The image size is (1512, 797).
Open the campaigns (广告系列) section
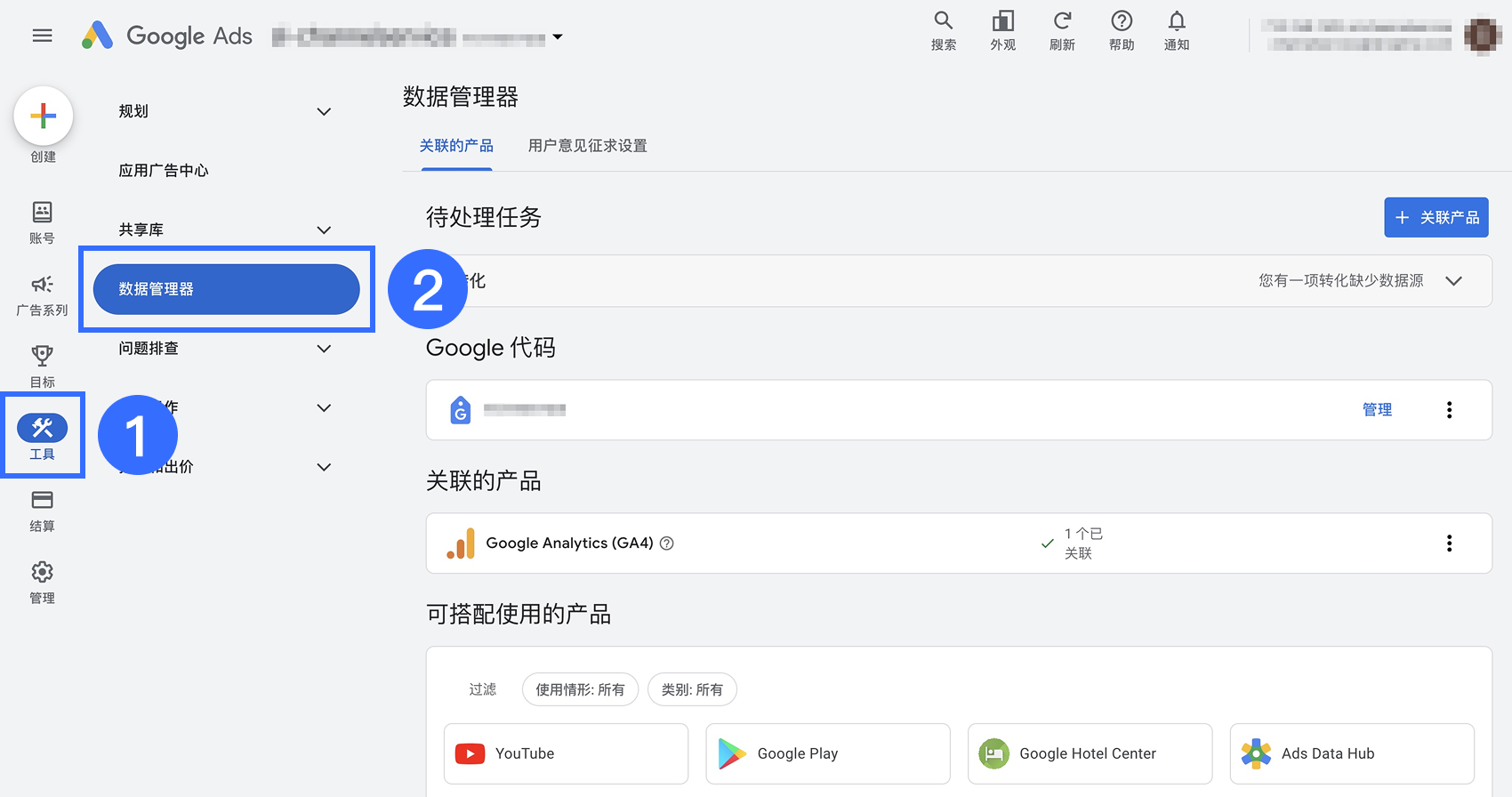42,294
